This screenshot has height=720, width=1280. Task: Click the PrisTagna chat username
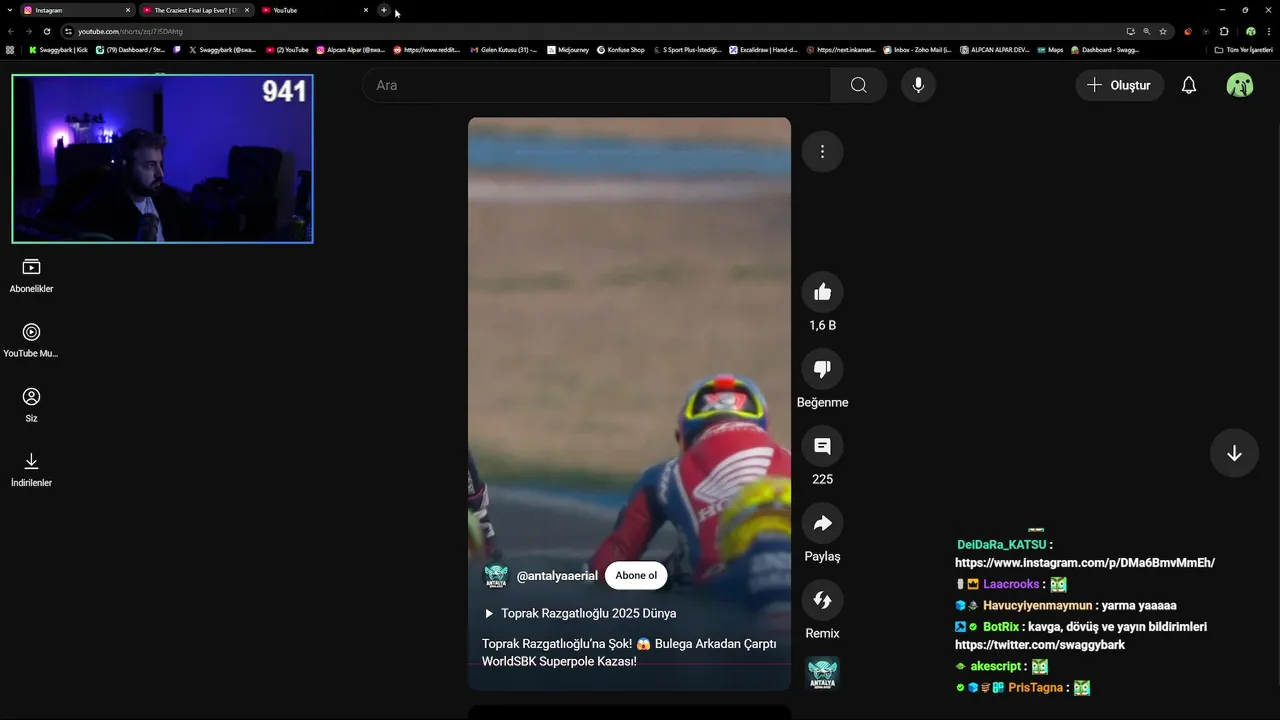tap(1035, 688)
